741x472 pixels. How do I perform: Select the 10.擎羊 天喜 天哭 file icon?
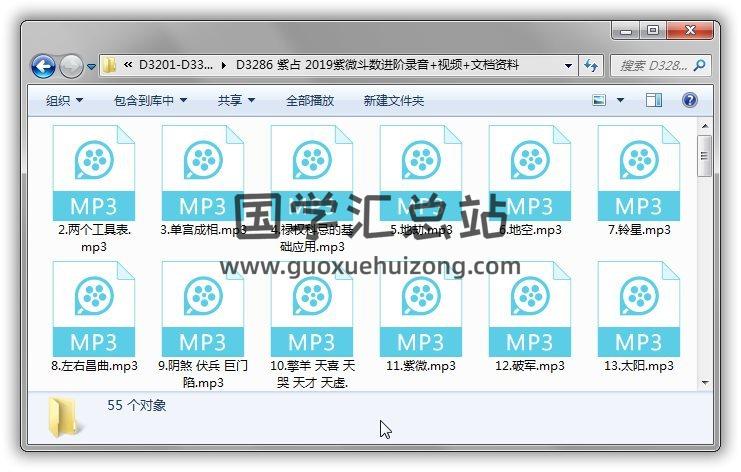coord(312,309)
